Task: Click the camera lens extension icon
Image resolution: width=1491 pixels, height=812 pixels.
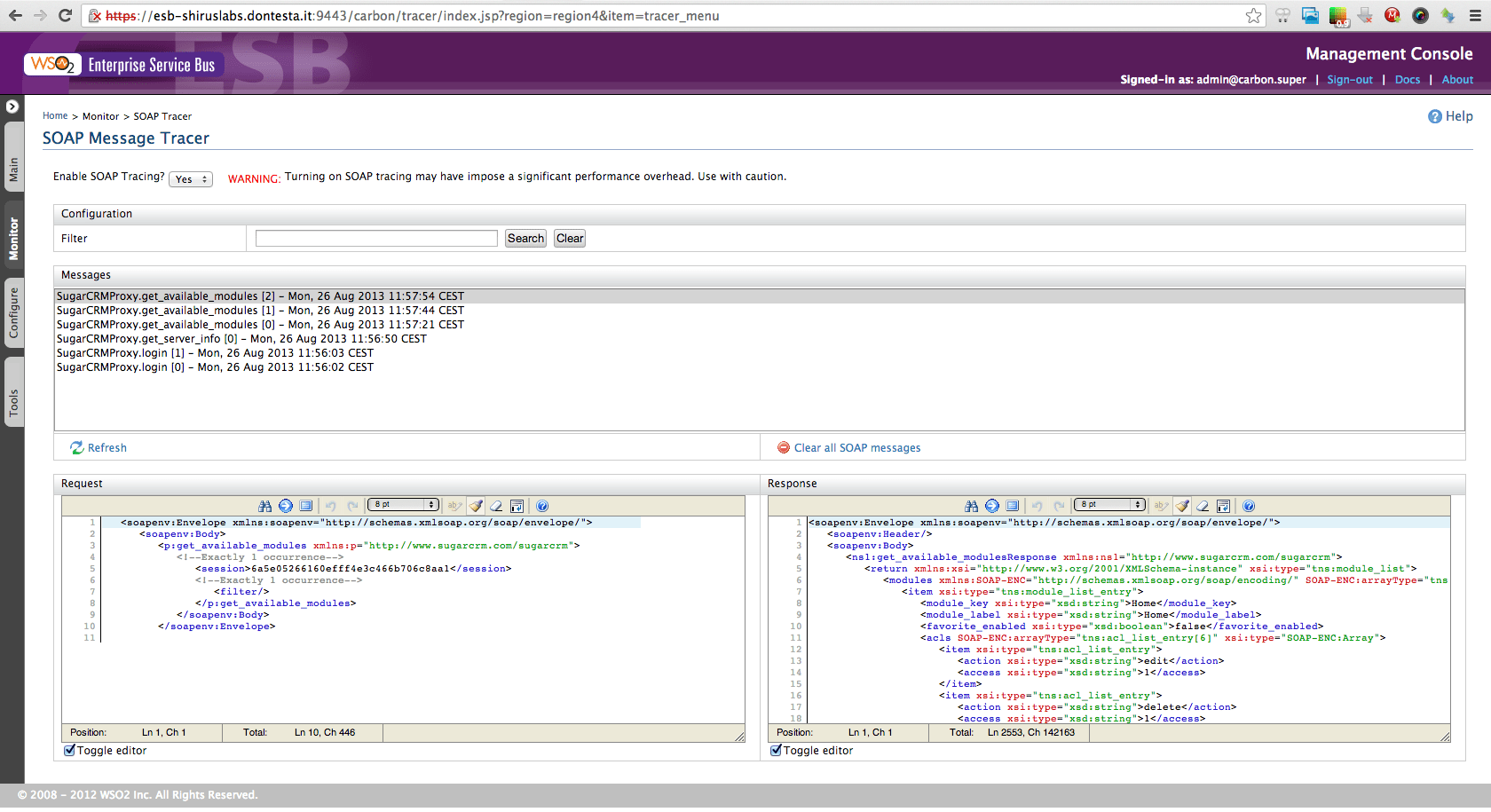Action: (x=1420, y=15)
